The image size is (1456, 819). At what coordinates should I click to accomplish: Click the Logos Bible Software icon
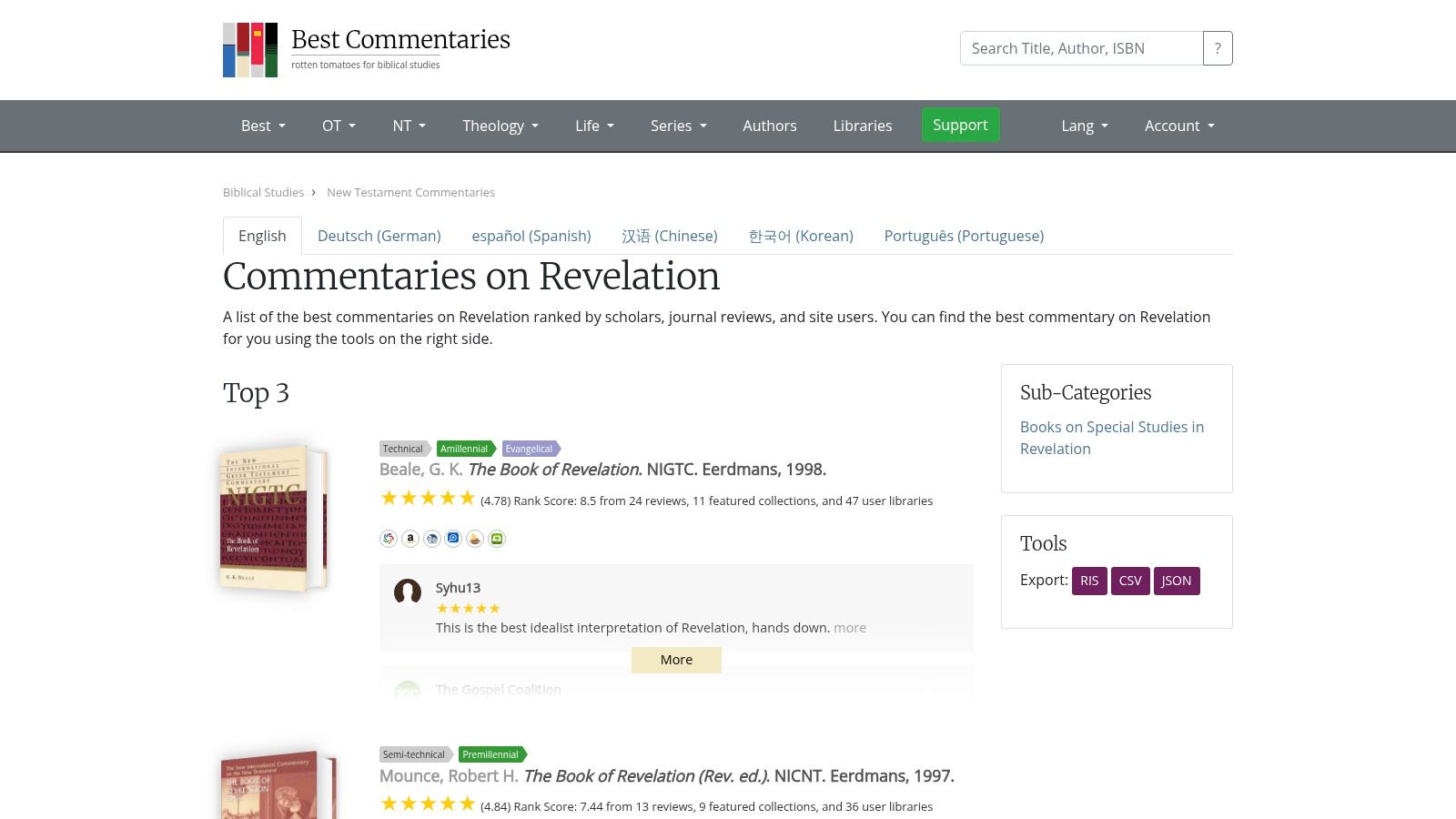point(452,538)
